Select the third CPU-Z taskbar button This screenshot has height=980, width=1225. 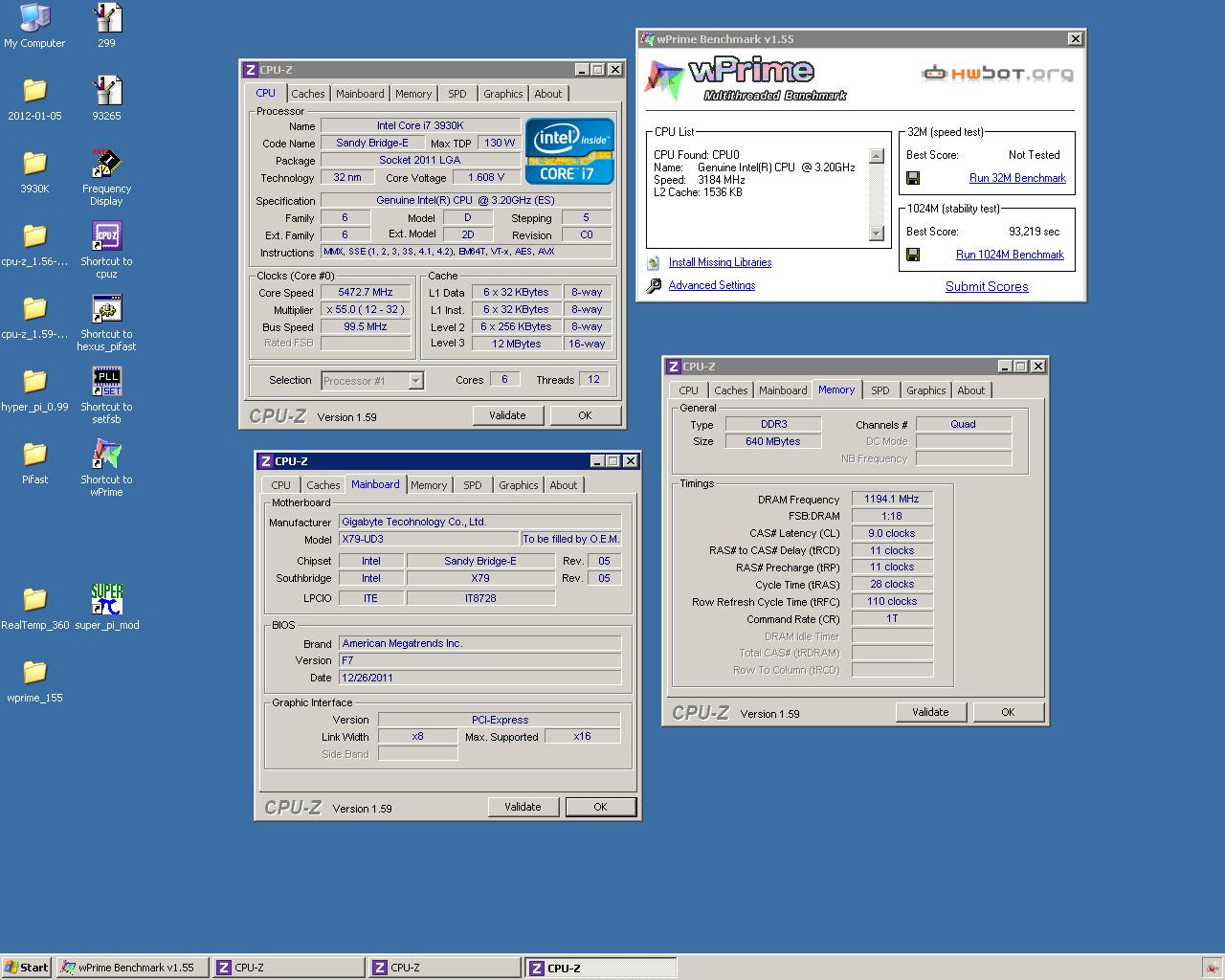[601, 968]
